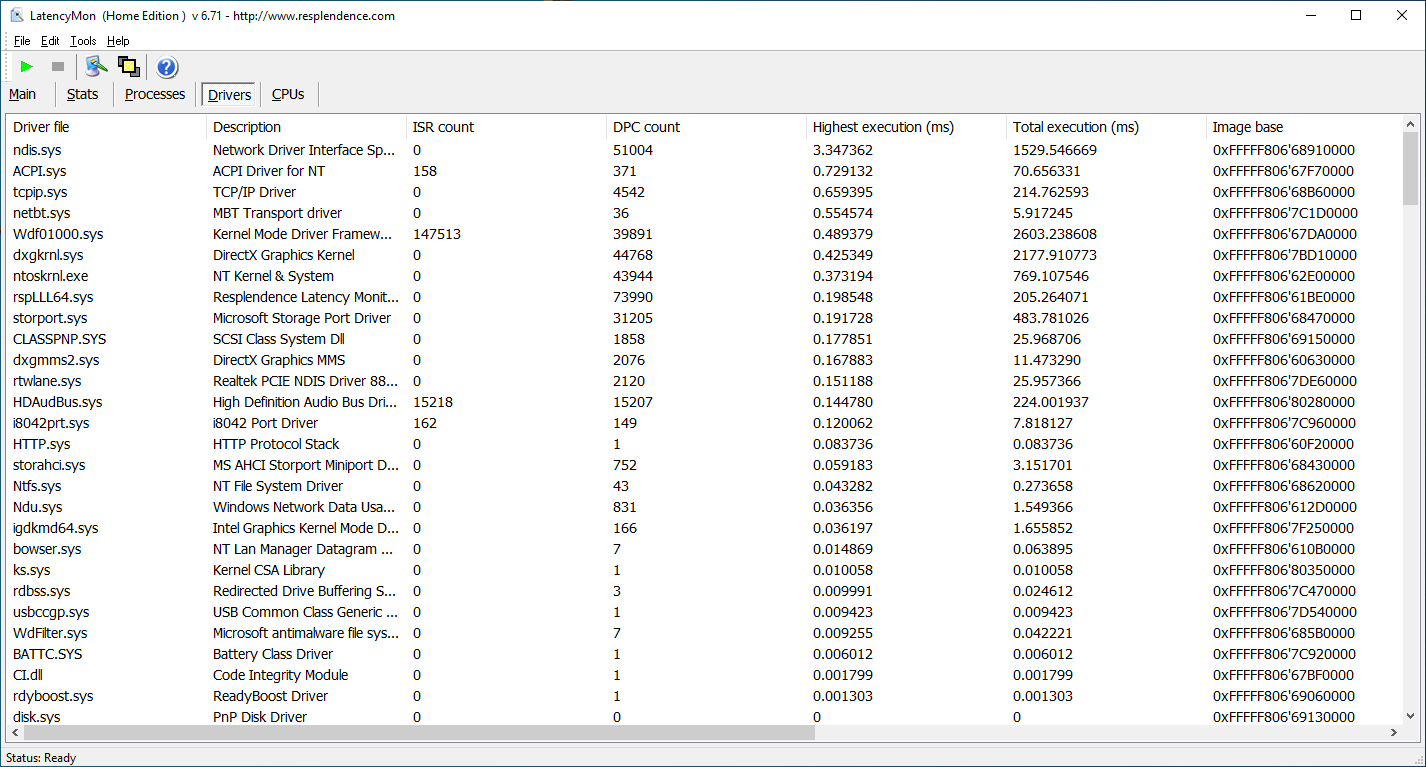Select the netbt.sys driver row
This screenshot has width=1426, height=767.
[704, 213]
